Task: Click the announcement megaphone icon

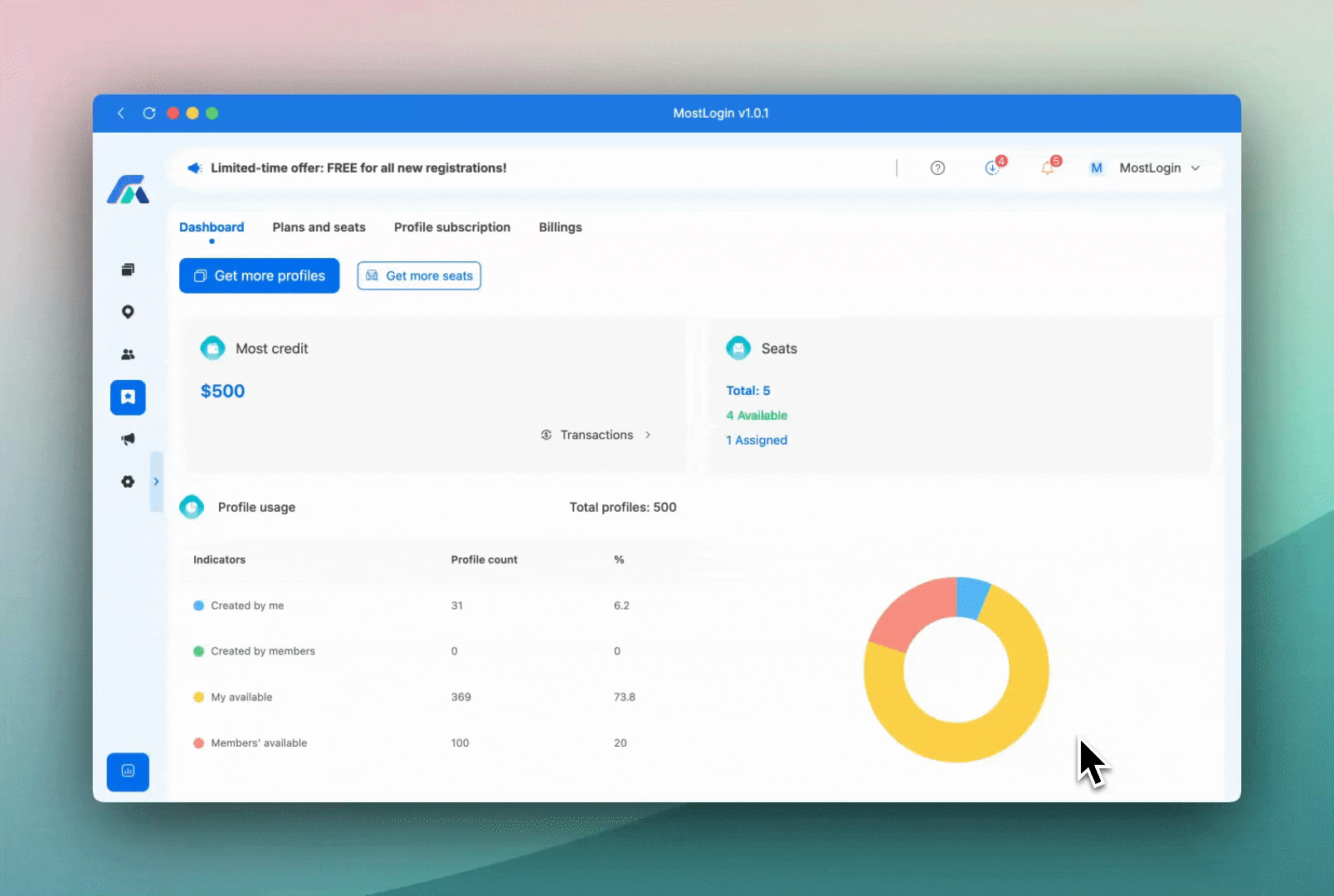Action: (194, 168)
